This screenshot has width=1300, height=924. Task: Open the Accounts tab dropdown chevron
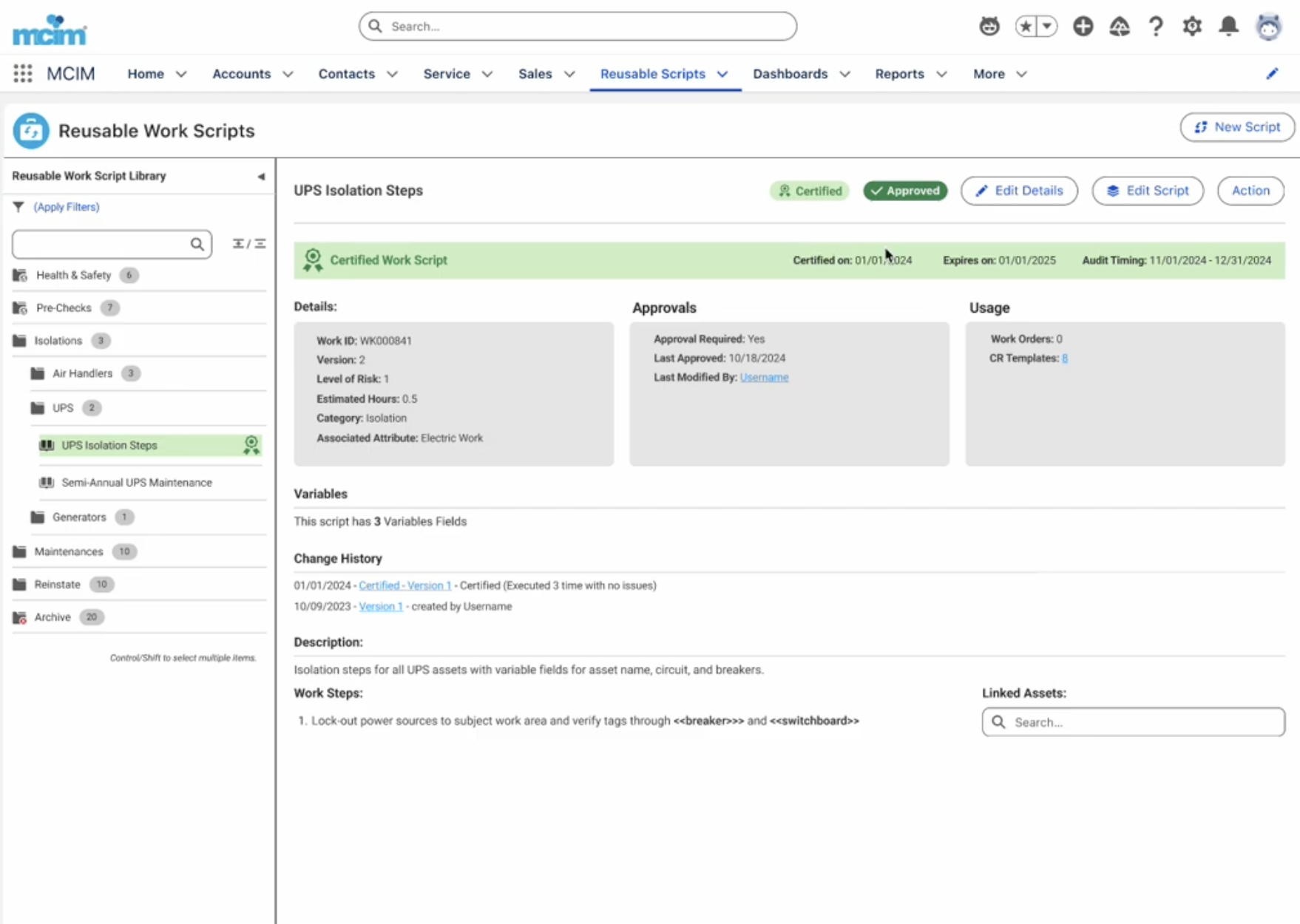coord(288,74)
